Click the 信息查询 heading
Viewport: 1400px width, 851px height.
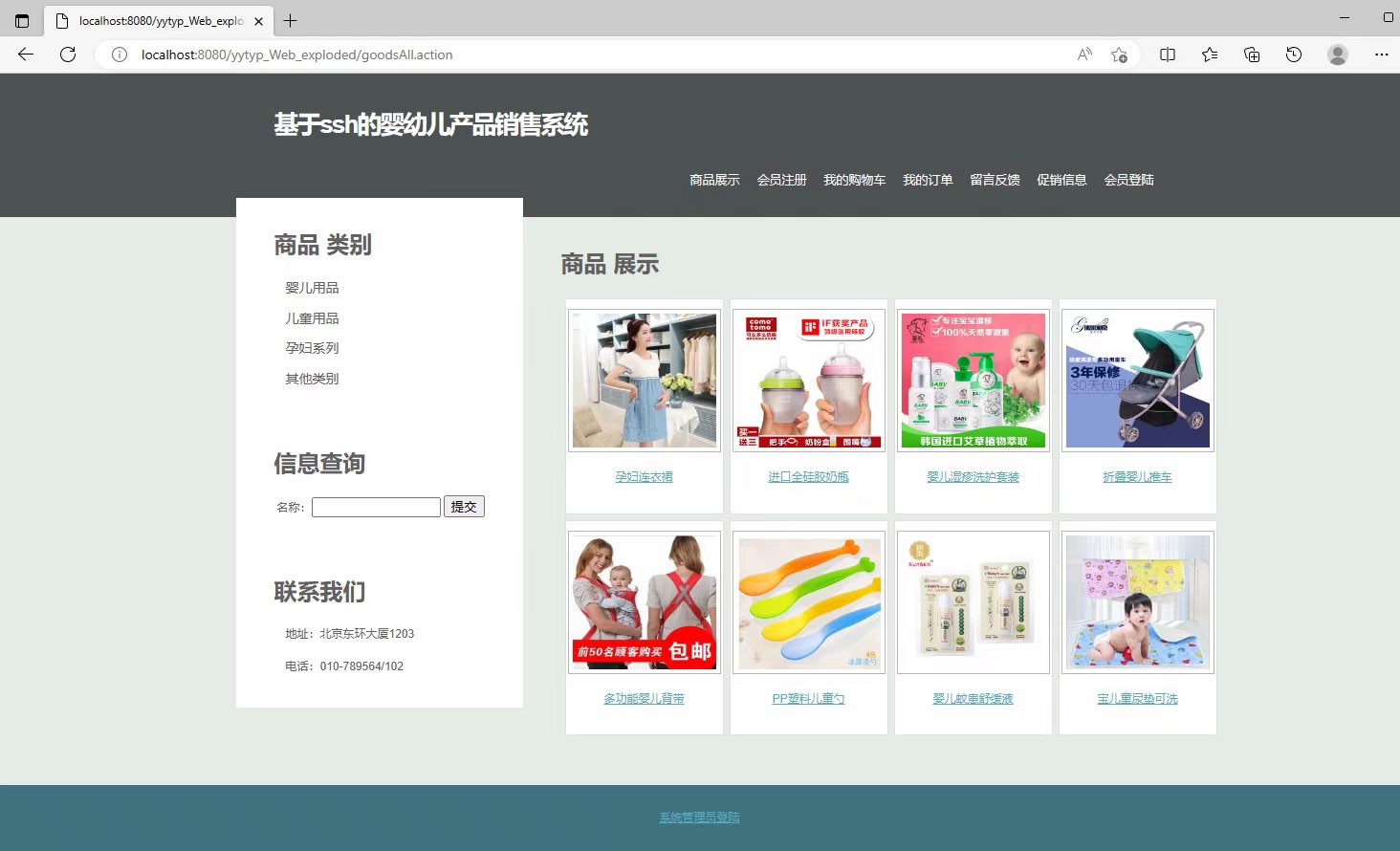[x=319, y=464]
